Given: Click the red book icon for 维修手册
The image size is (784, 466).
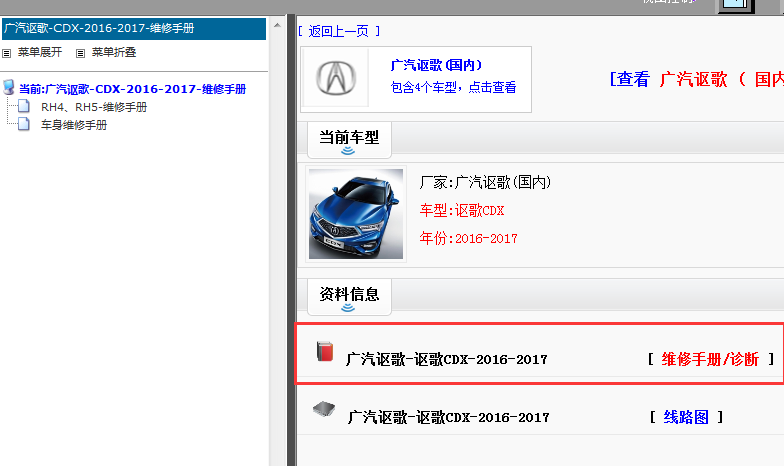Looking at the screenshot, I should click(325, 351).
